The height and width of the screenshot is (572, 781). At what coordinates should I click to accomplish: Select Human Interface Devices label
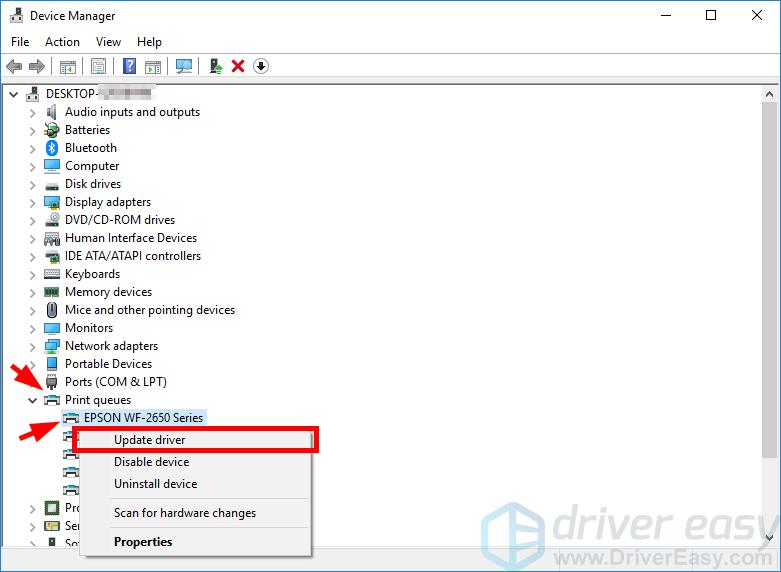[131, 238]
